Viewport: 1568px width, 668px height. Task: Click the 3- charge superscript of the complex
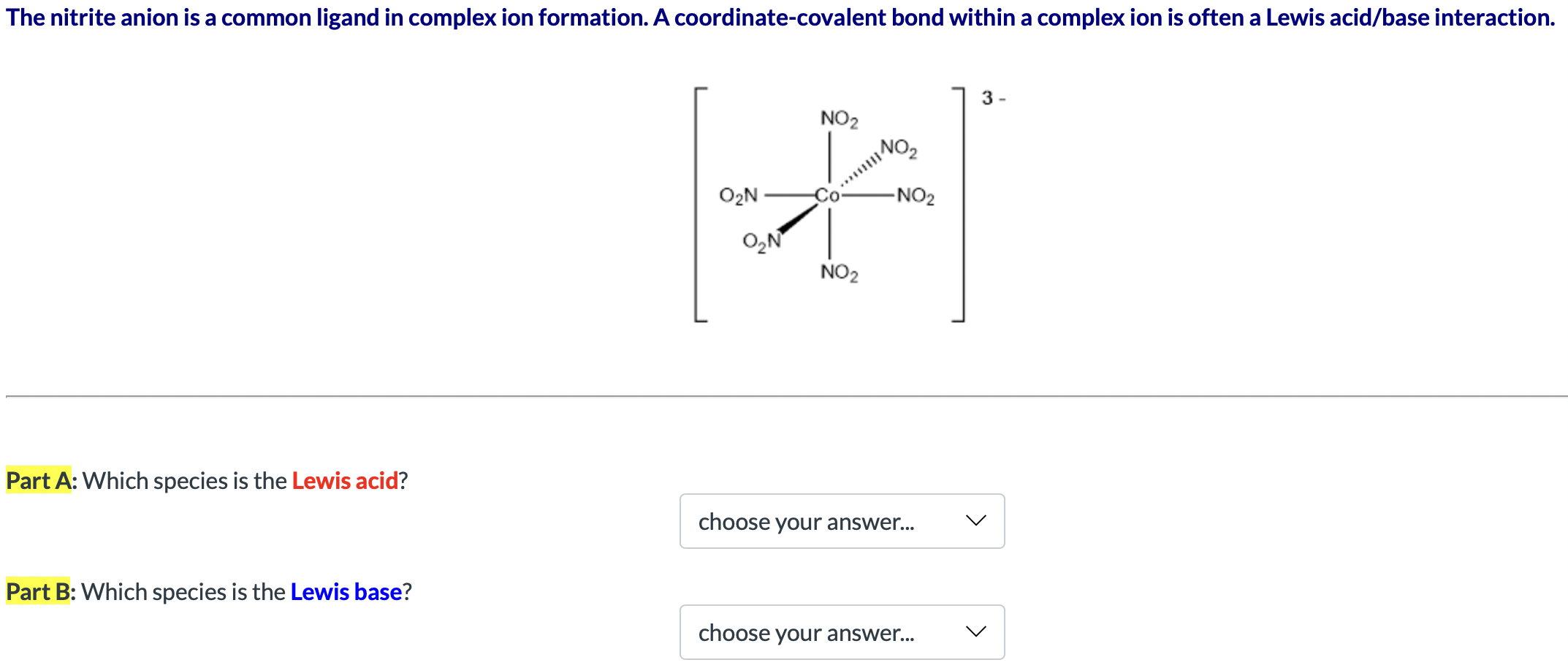point(993,98)
